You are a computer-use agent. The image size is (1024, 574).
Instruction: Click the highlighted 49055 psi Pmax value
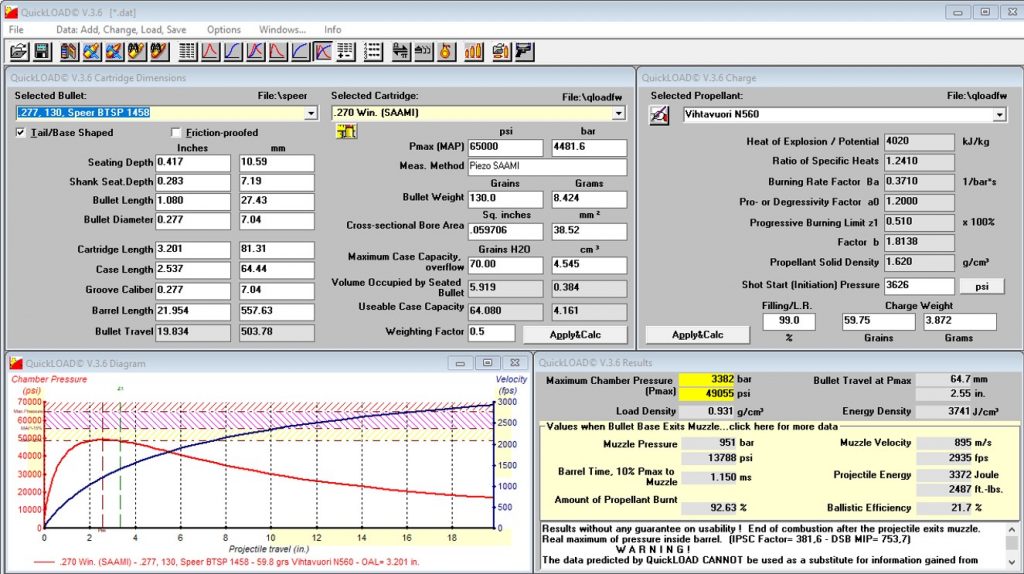[x=707, y=393]
